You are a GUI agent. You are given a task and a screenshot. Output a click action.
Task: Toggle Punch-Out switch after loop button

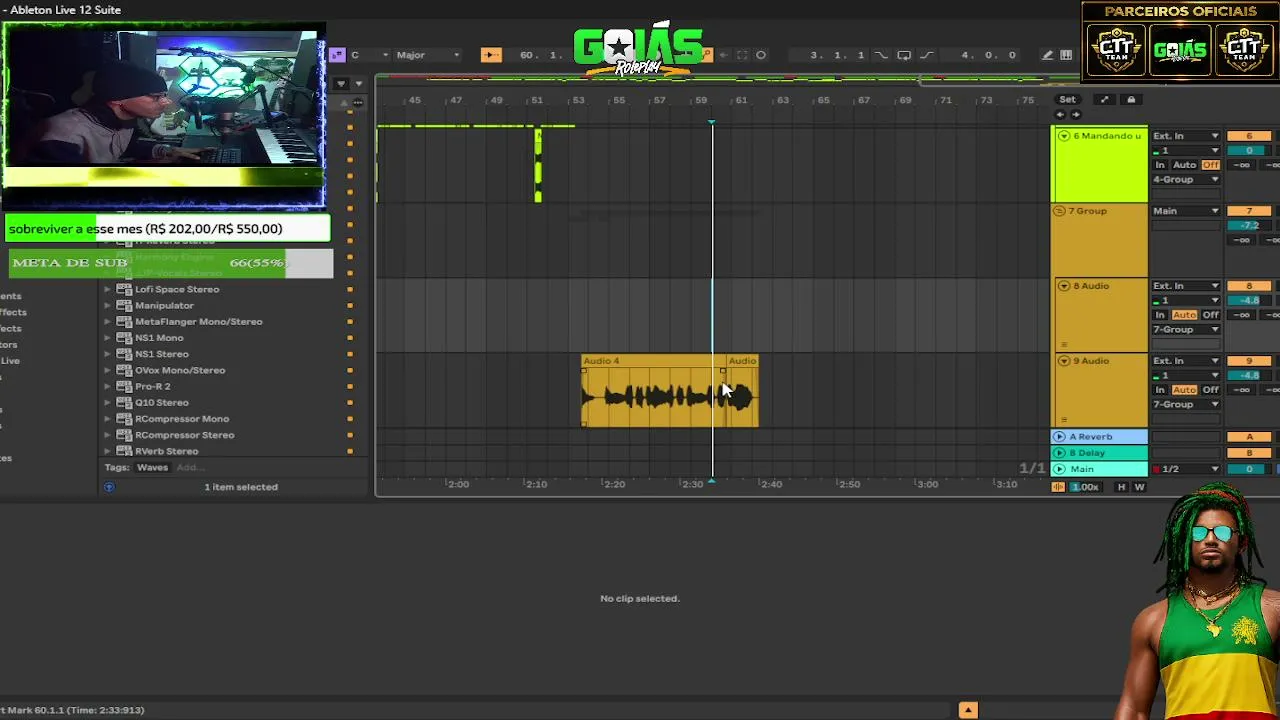(926, 55)
